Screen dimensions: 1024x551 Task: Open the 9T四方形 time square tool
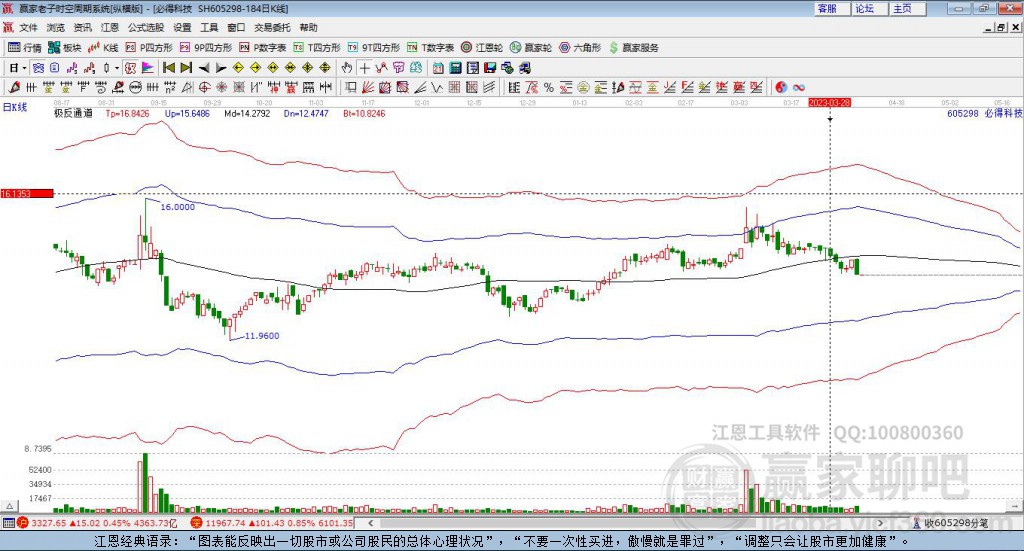tap(374, 48)
